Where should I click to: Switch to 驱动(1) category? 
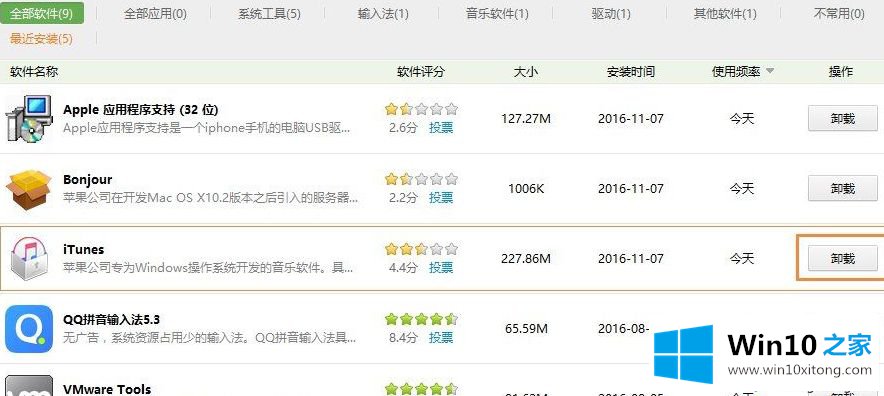611,14
